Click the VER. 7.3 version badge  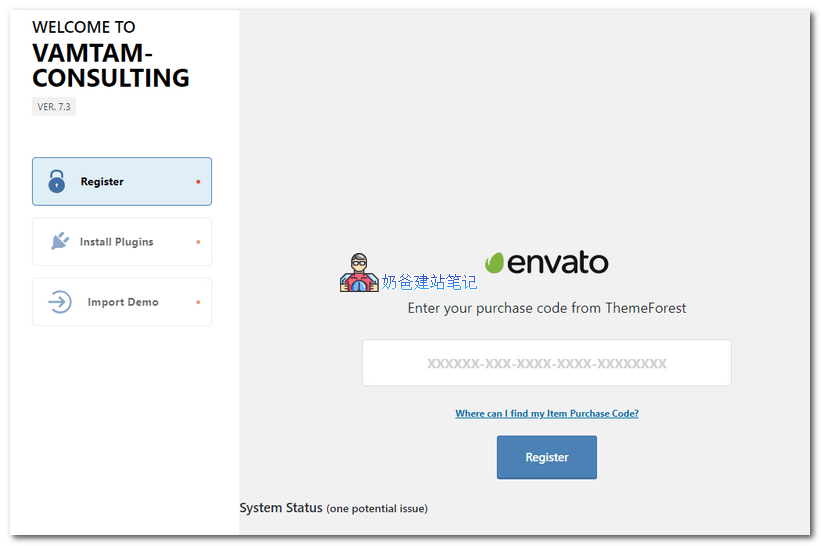tap(54, 107)
